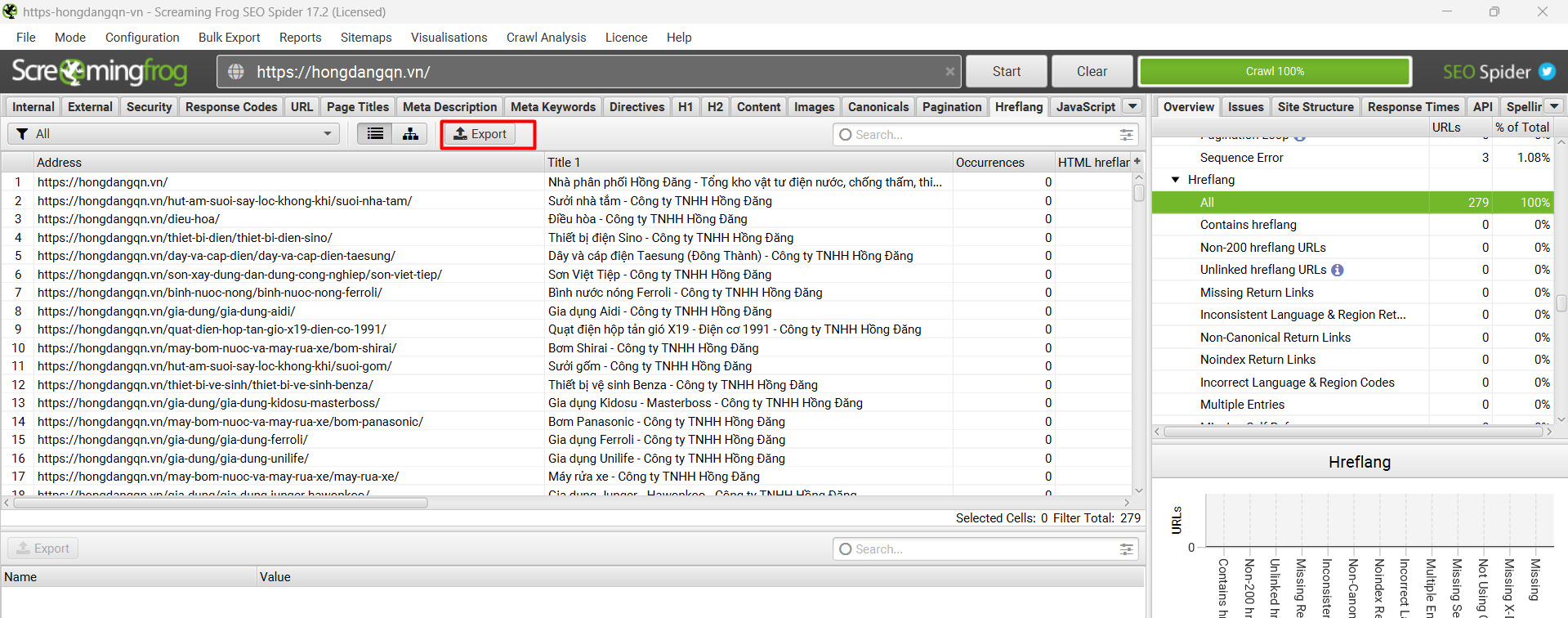Click the Unlinked hreflang URLs info icon

(x=1338, y=270)
